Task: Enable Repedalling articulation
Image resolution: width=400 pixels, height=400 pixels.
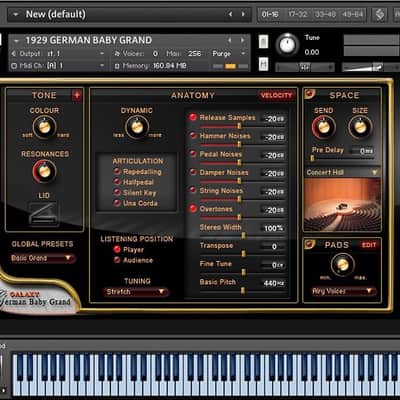Action: point(117,171)
